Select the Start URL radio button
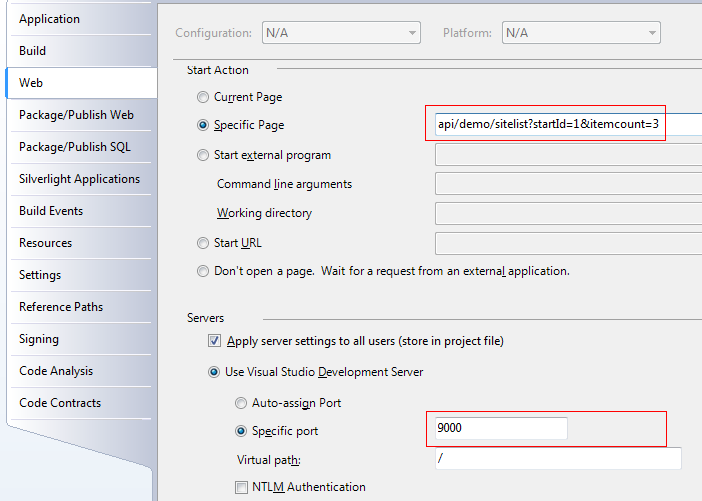The height and width of the screenshot is (501, 702). click(204, 243)
